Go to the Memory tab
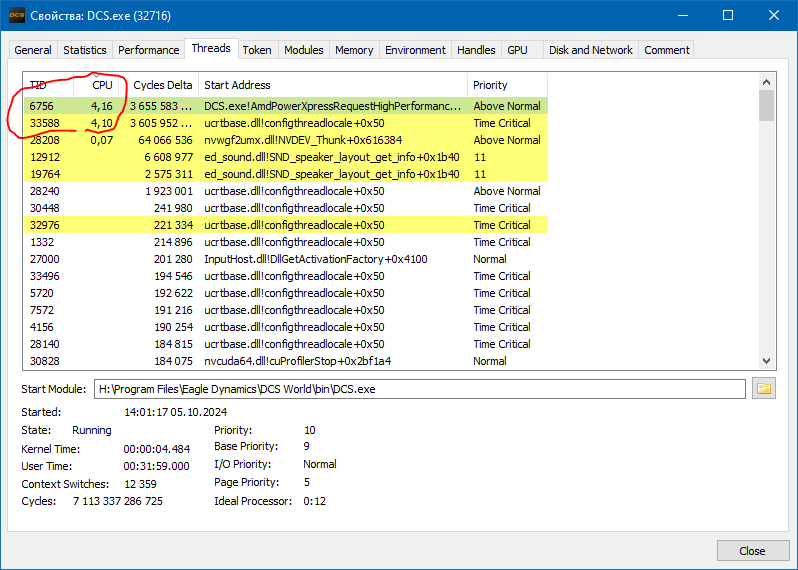 click(354, 50)
